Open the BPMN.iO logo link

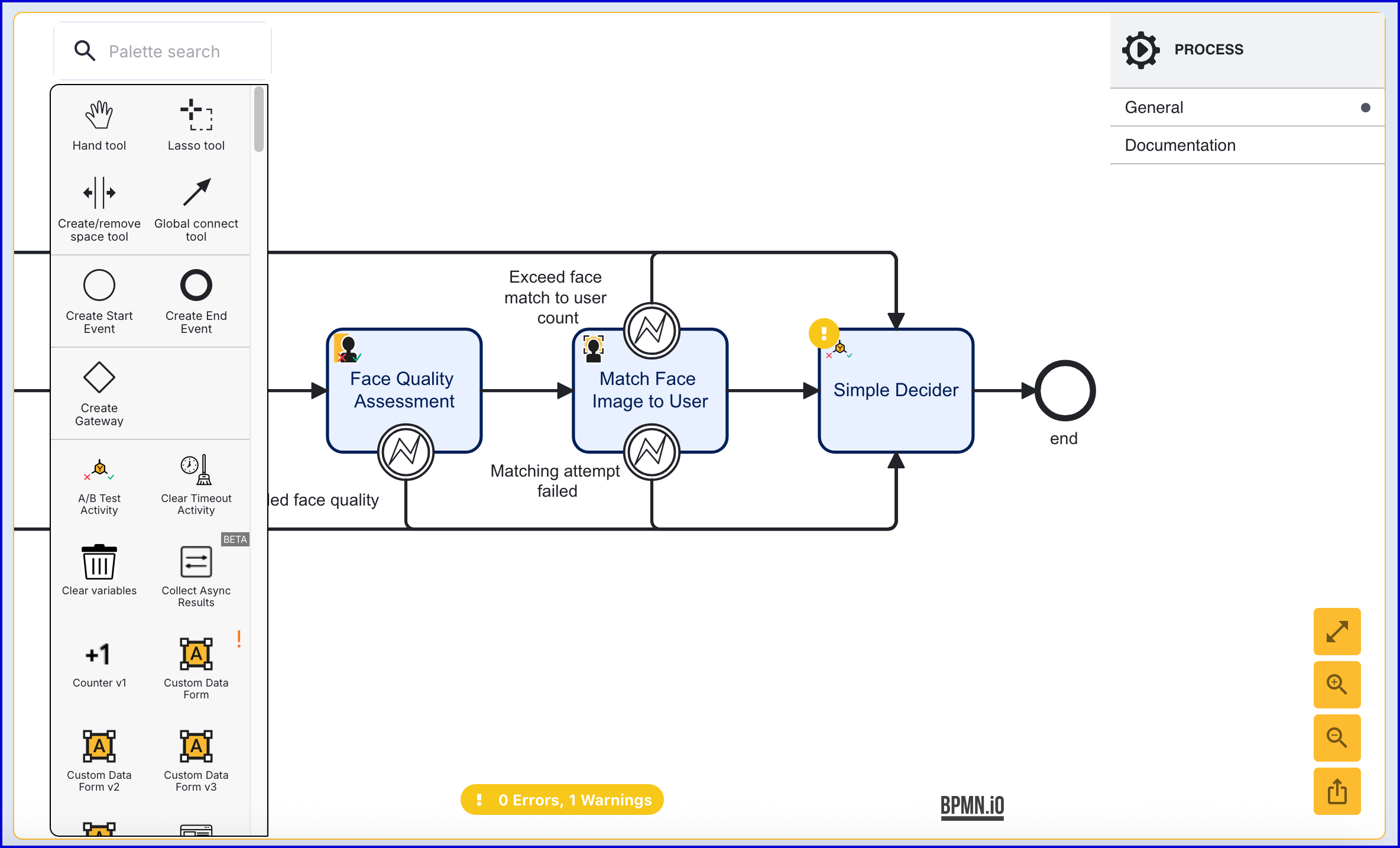[972, 805]
